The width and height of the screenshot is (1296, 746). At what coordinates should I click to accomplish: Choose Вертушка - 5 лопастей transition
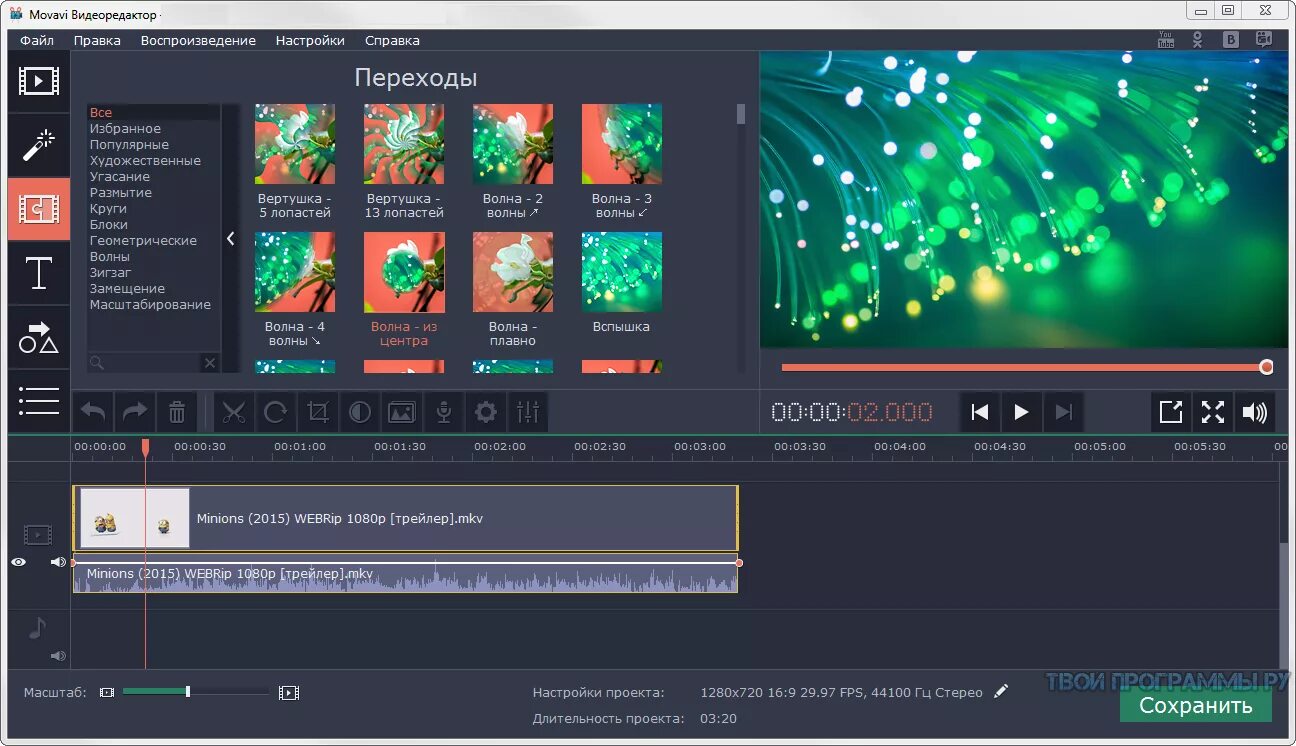pyautogui.click(x=295, y=161)
